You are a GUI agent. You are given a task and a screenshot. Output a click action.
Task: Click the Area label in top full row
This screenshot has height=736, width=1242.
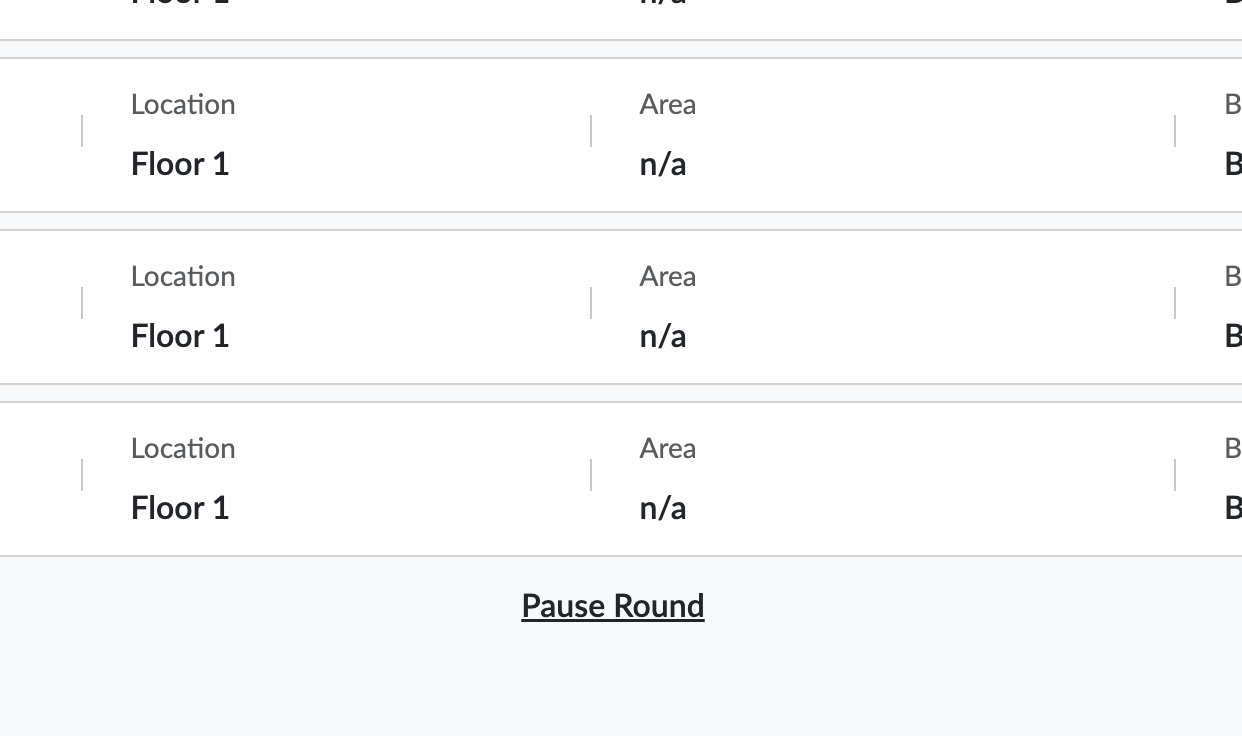(668, 105)
